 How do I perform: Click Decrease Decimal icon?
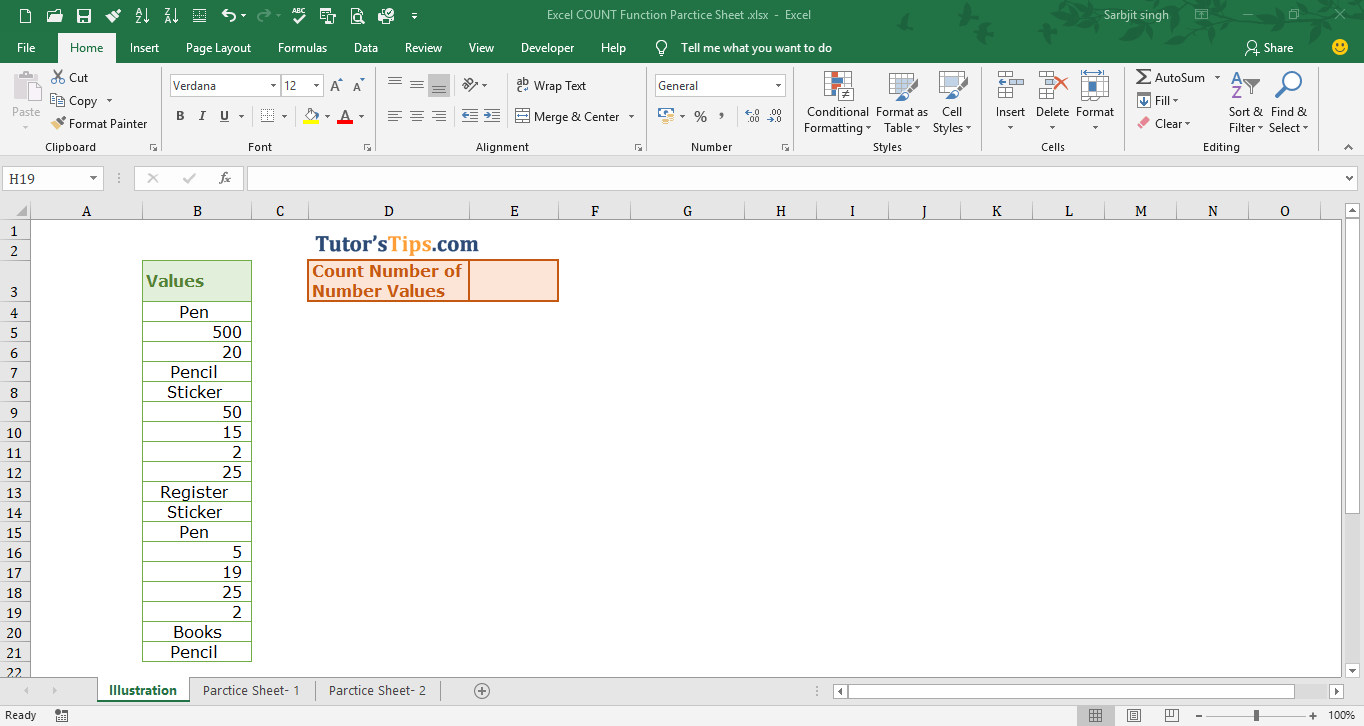pyautogui.click(x=775, y=116)
